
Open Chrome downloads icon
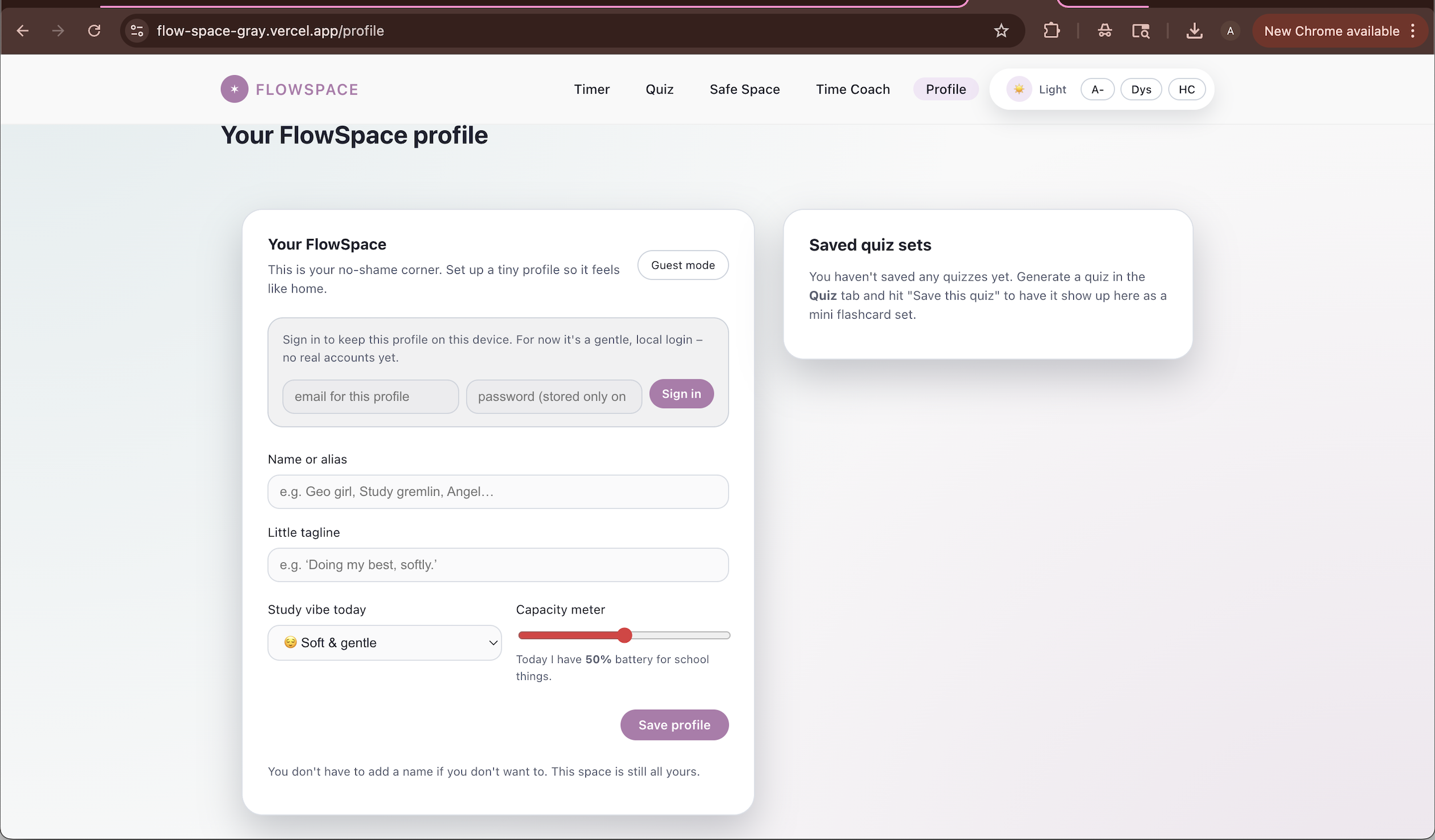point(1194,31)
